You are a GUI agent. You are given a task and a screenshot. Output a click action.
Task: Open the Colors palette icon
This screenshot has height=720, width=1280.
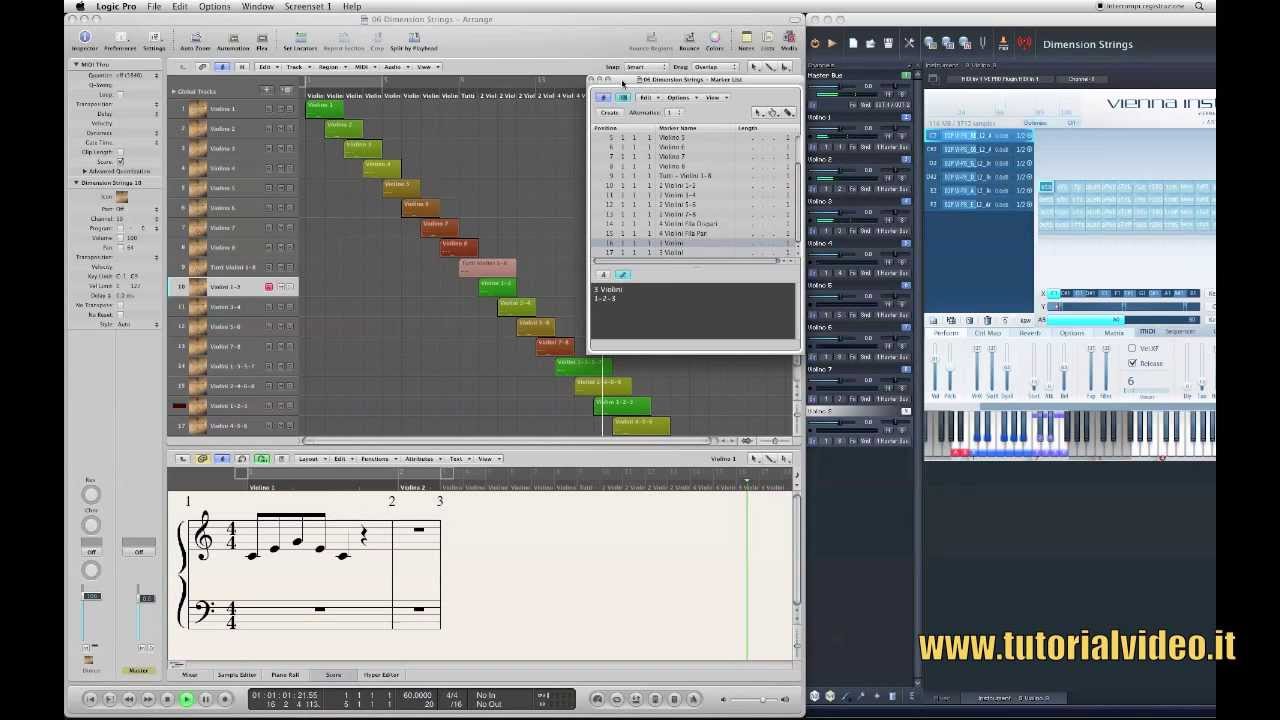pyautogui.click(x=714, y=40)
